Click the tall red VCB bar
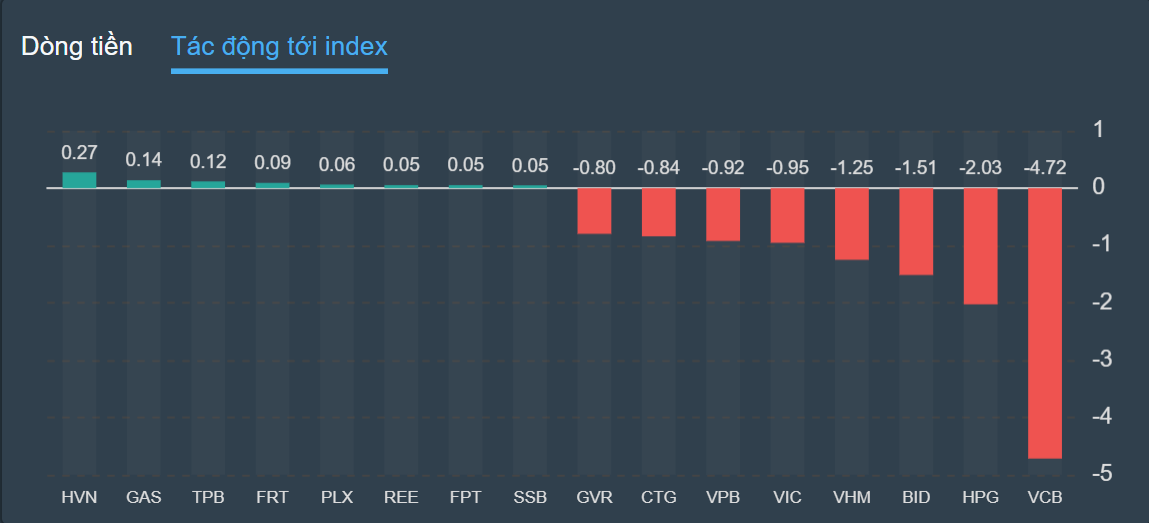This screenshot has height=523, width=1149. [x=1045, y=322]
